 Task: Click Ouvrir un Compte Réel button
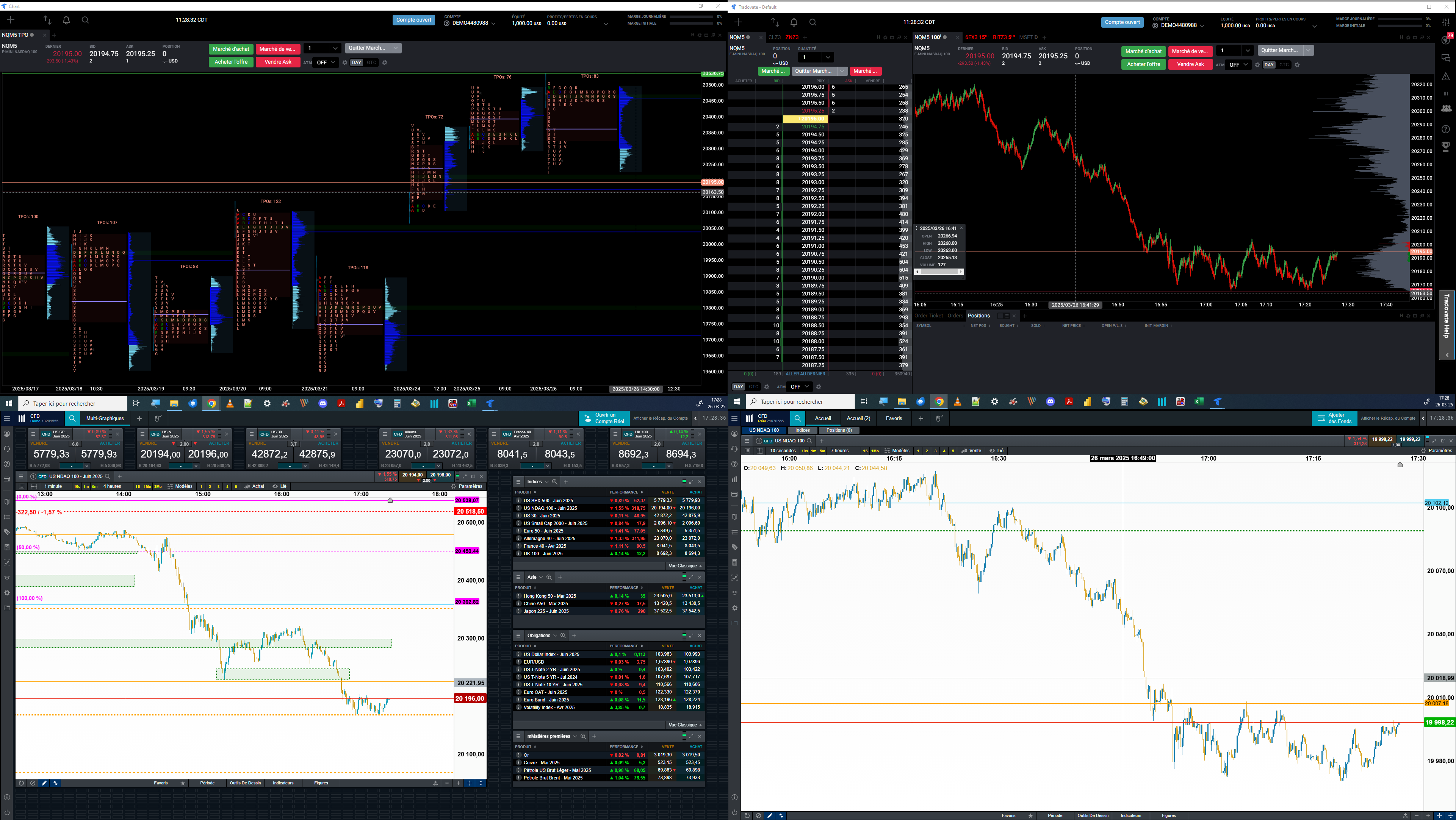point(604,419)
